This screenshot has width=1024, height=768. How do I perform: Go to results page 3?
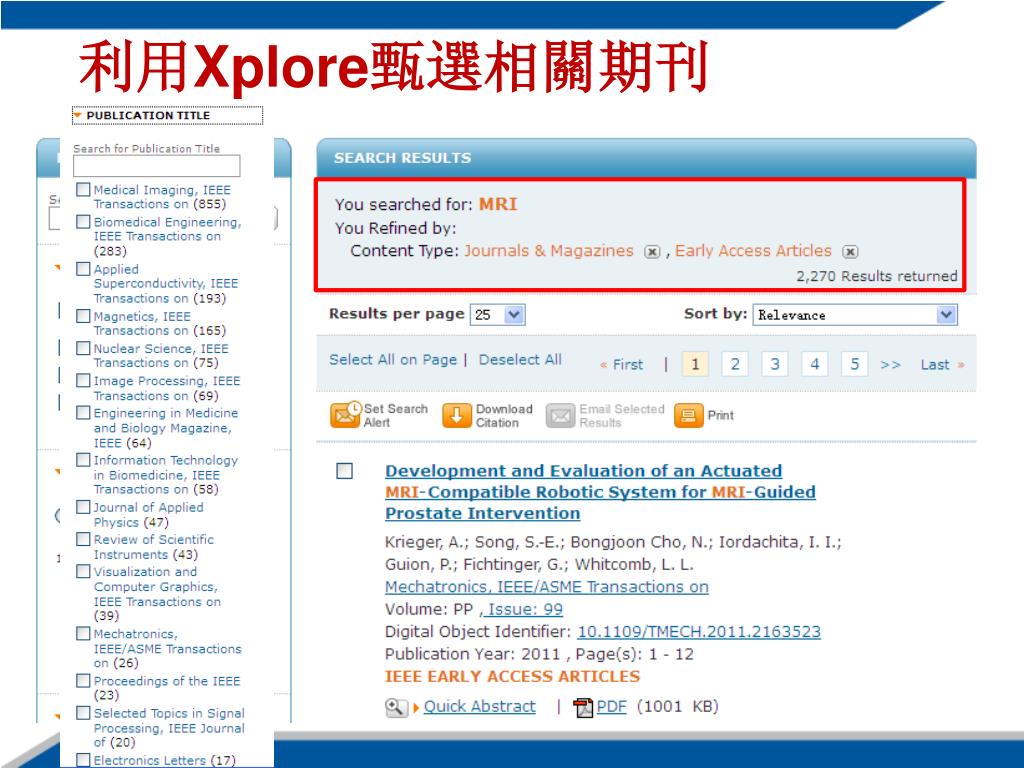tap(775, 364)
